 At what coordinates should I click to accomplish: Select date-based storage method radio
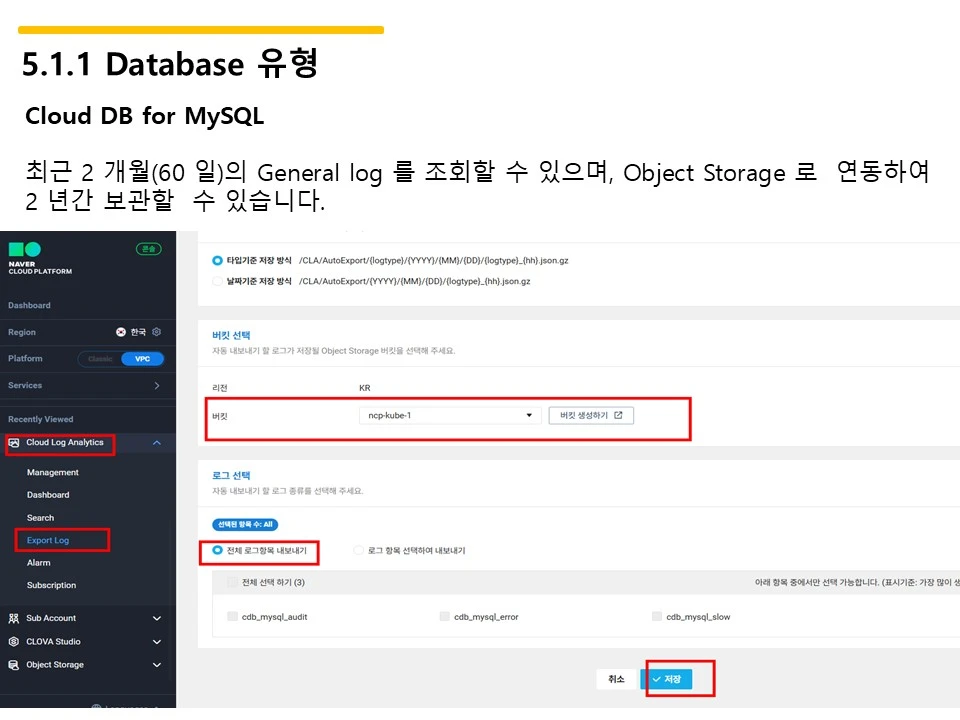[217, 281]
